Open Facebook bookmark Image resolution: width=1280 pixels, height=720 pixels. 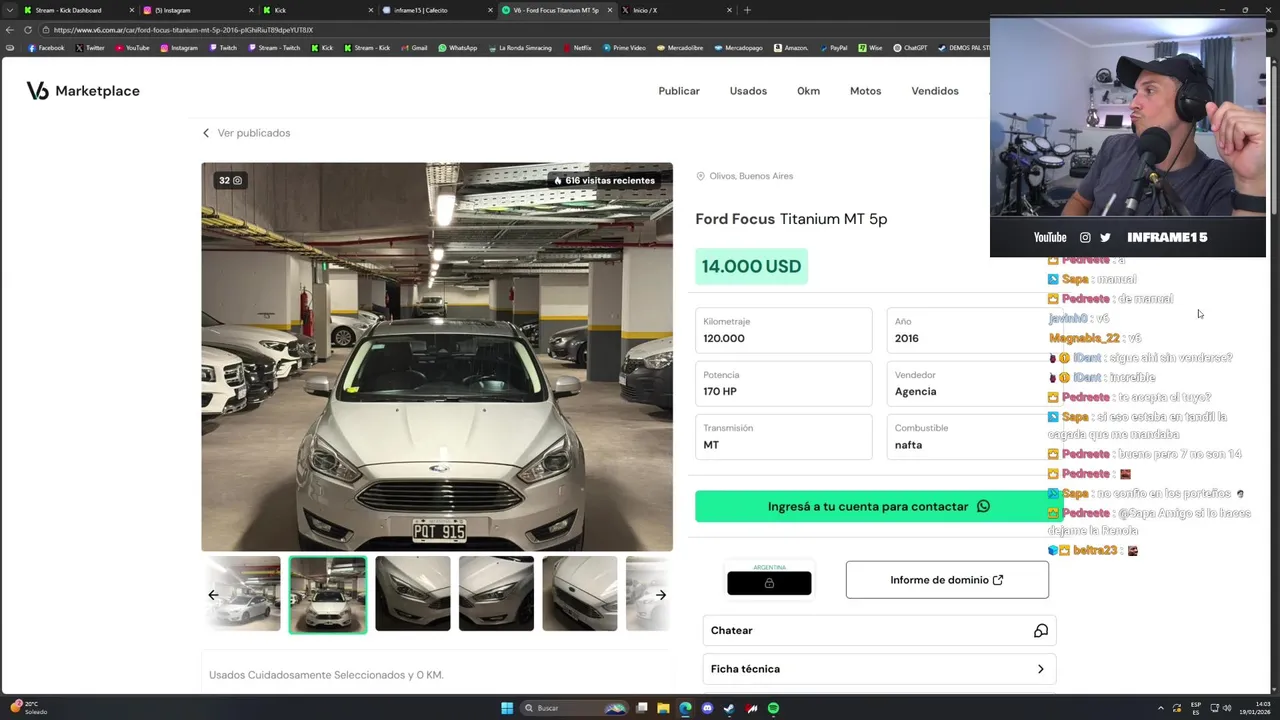click(46, 48)
